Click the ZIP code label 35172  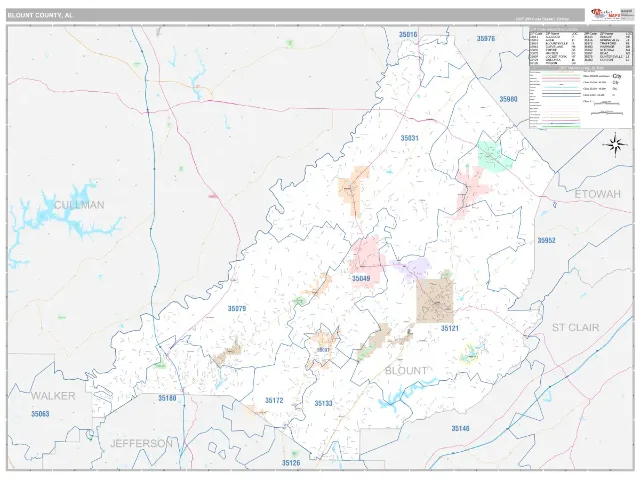coord(274,400)
